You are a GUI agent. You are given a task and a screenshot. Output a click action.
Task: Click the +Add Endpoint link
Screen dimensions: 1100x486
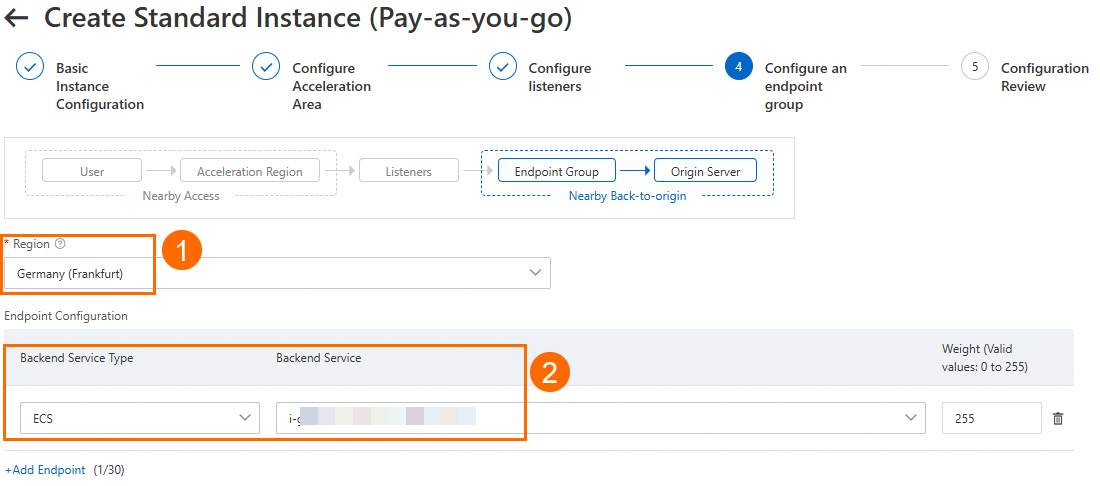coord(45,469)
